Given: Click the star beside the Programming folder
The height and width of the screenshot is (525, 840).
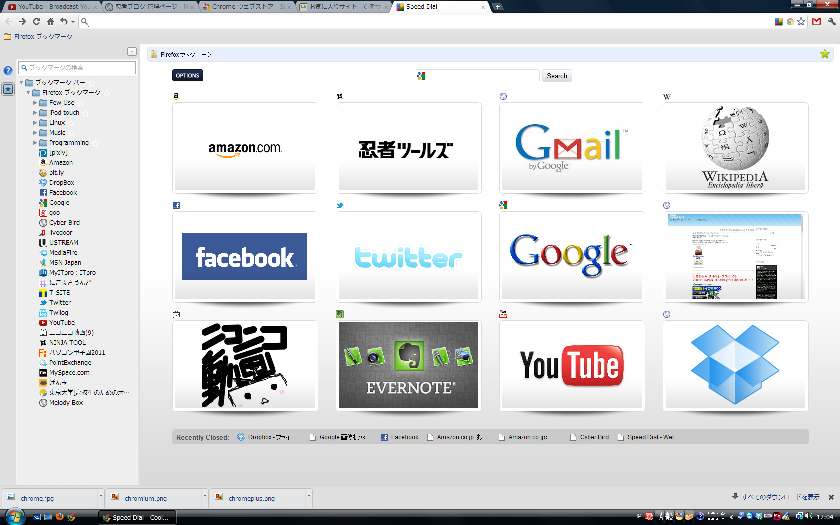Looking at the screenshot, I should [95, 143].
